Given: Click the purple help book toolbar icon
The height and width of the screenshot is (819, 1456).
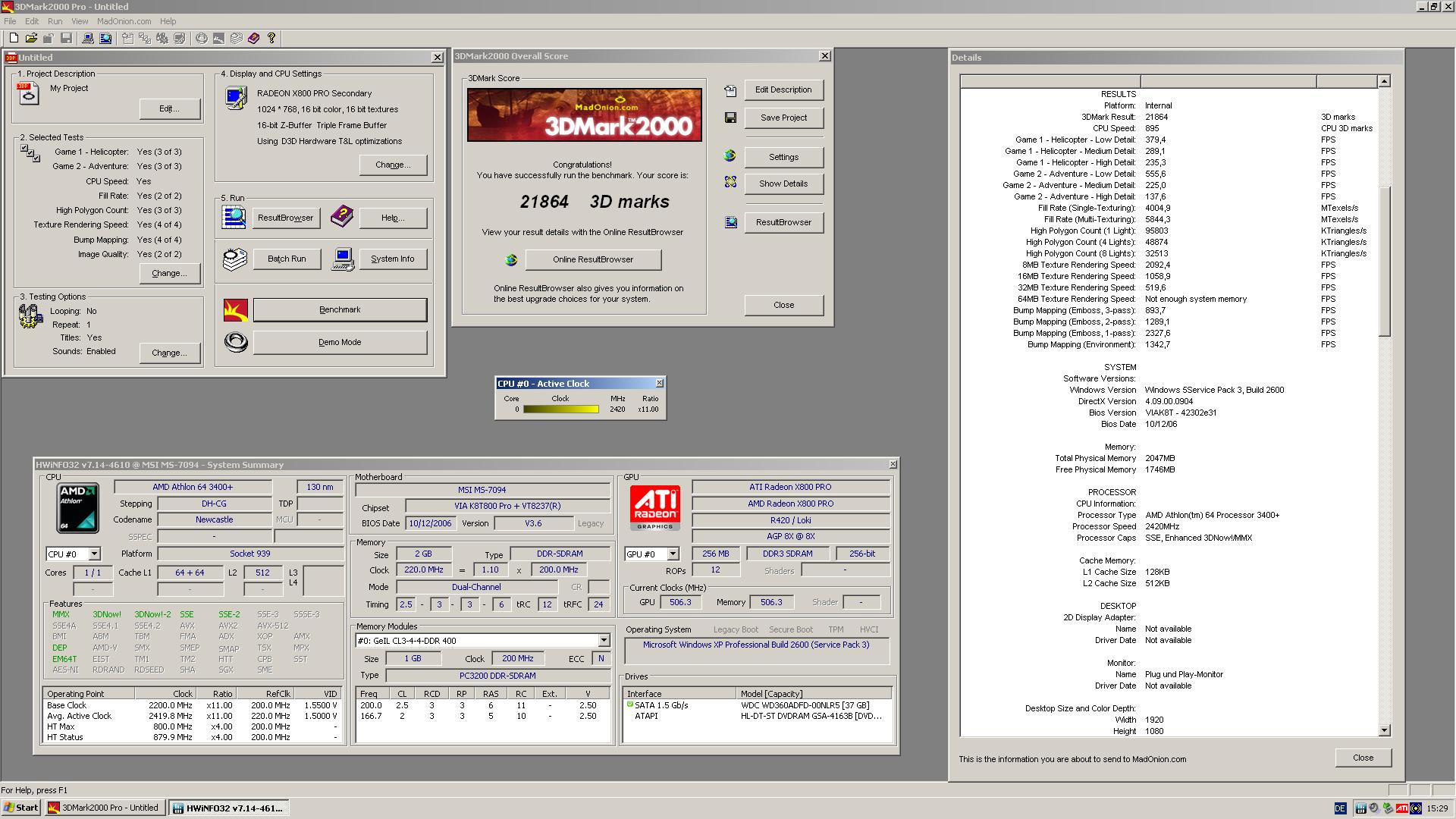Looking at the screenshot, I should tap(254, 38).
